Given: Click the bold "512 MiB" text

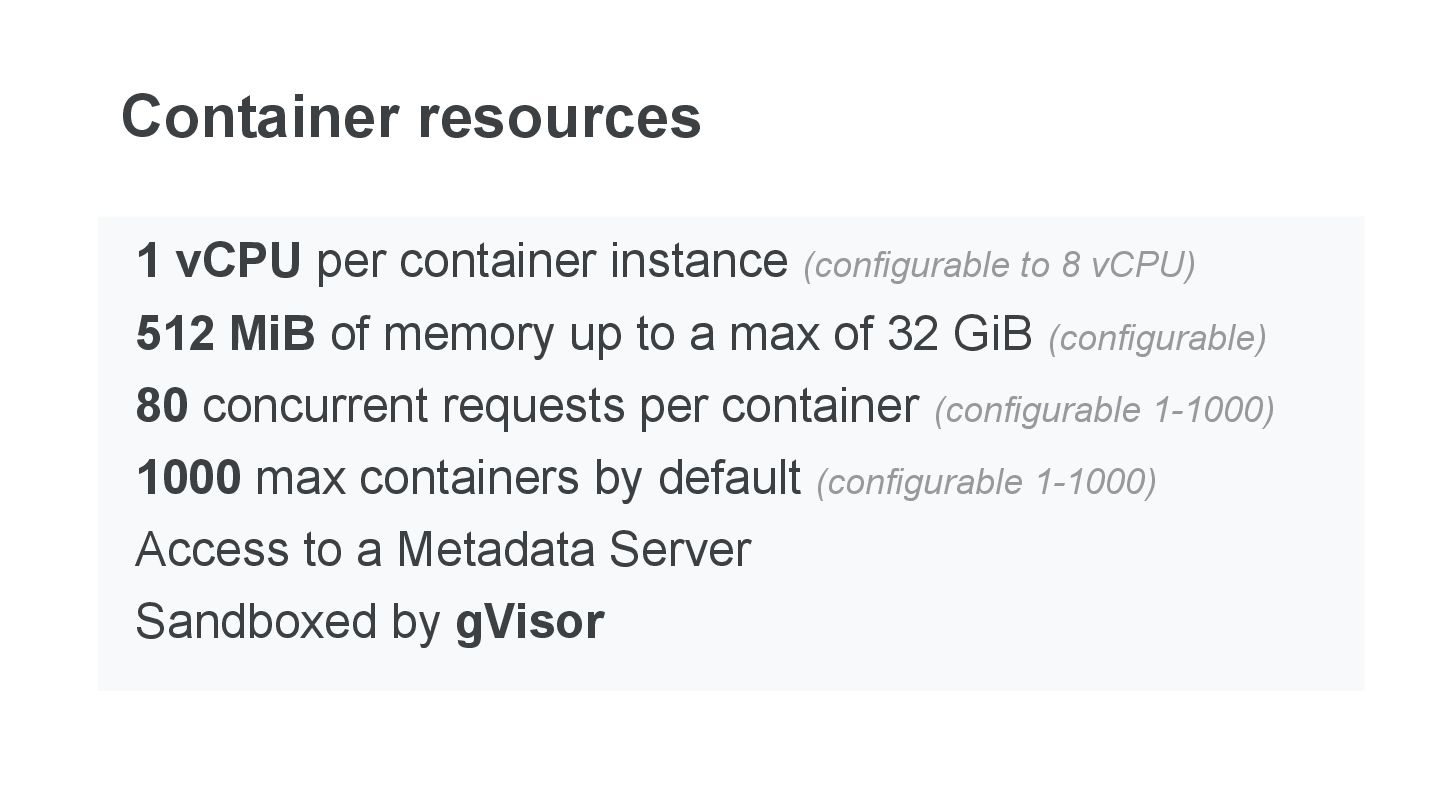Looking at the screenshot, I should [x=225, y=334].
